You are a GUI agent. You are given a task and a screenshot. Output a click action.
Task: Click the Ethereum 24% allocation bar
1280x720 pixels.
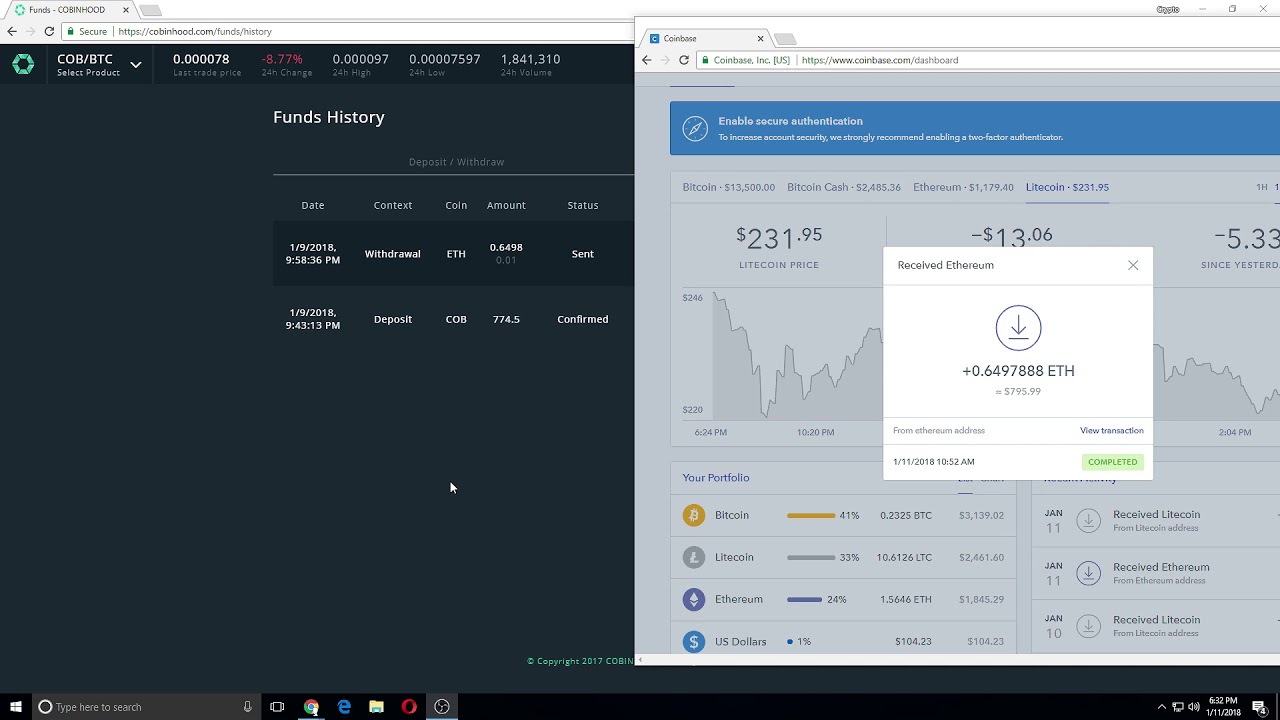804,600
